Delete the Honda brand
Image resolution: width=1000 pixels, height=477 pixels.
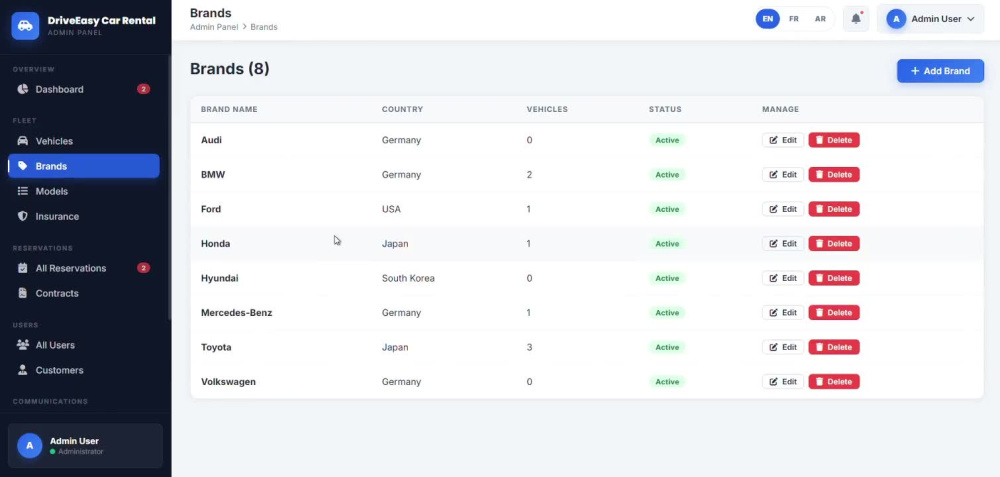click(834, 243)
